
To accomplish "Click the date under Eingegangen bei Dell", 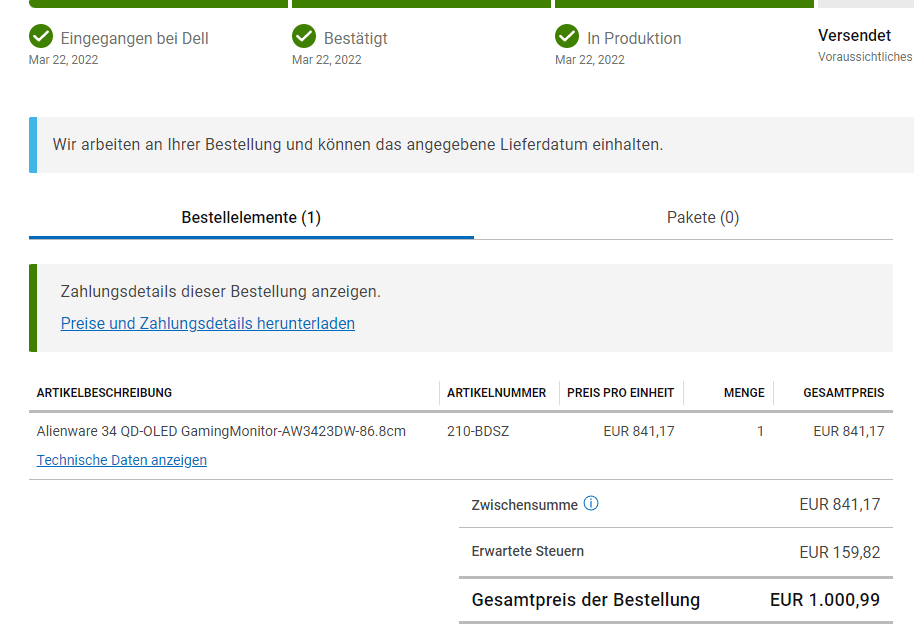I will click(63, 60).
